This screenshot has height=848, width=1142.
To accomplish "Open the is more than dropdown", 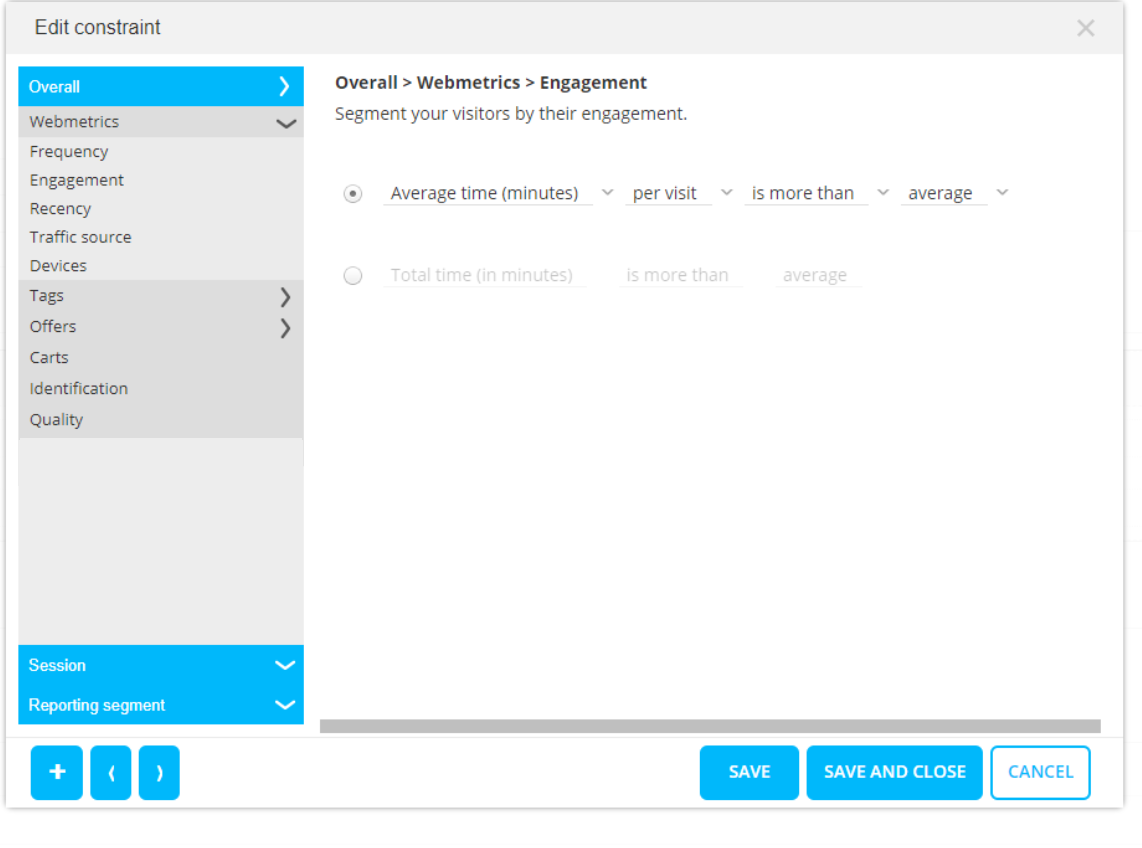I will click(816, 194).
